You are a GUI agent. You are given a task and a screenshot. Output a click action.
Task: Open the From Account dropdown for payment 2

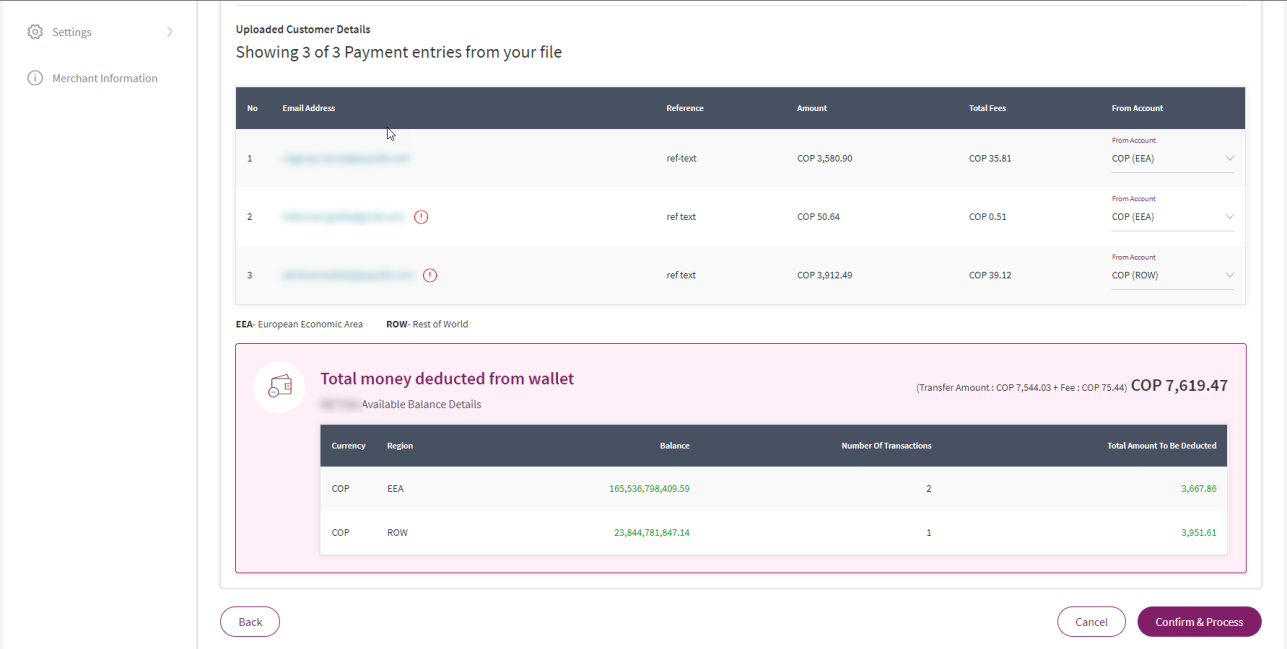(x=1229, y=217)
